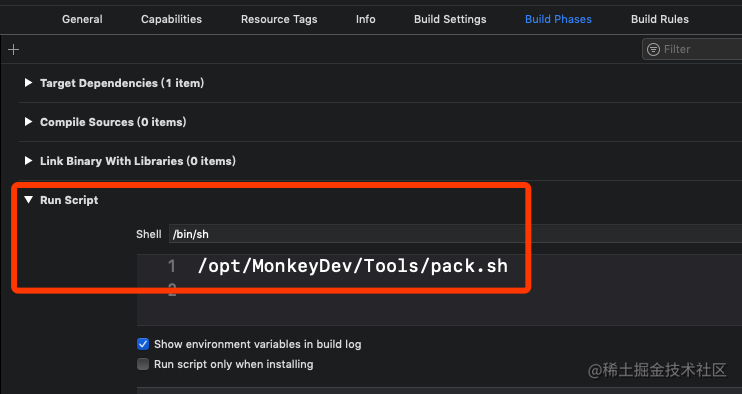The height and width of the screenshot is (394, 742).
Task: Enable Run script only when installing
Action: pyautogui.click(x=143, y=364)
